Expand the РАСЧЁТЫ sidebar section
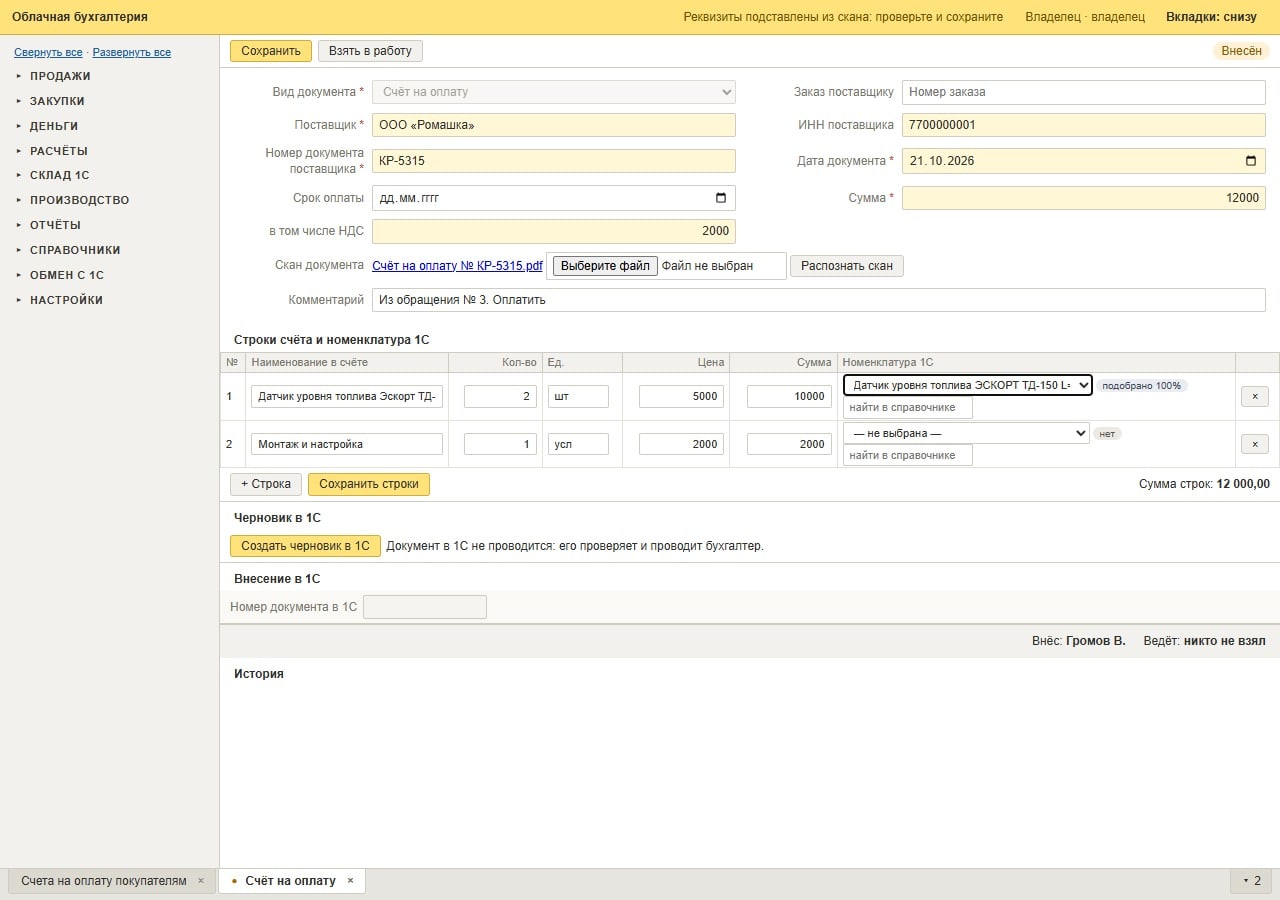1280x900 pixels. click(58, 151)
